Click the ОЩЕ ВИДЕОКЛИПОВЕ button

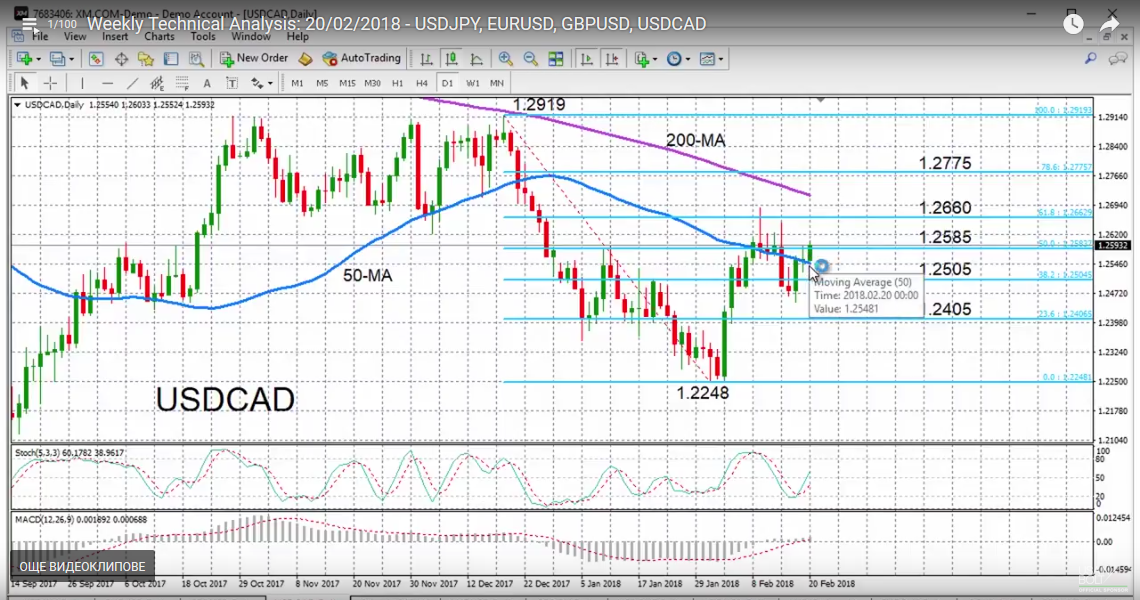pos(83,566)
